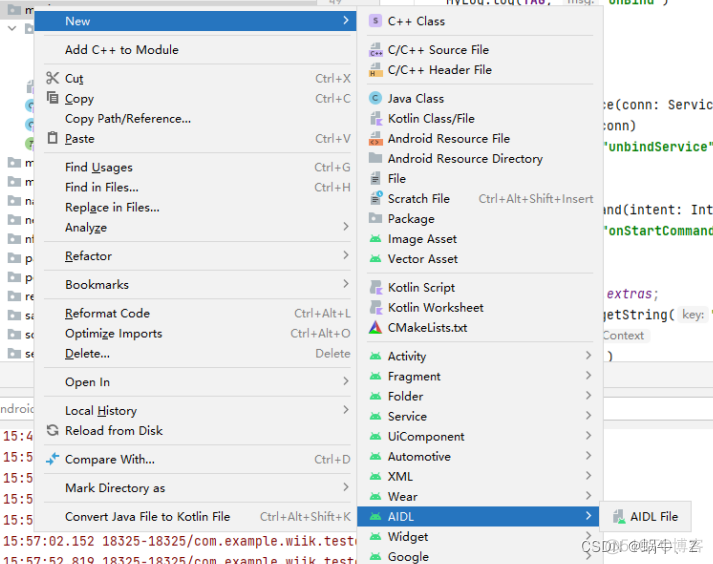Viewport: 713px width, 564px height.
Task: Expand the Activity submenu arrow
Action: coord(589,356)
